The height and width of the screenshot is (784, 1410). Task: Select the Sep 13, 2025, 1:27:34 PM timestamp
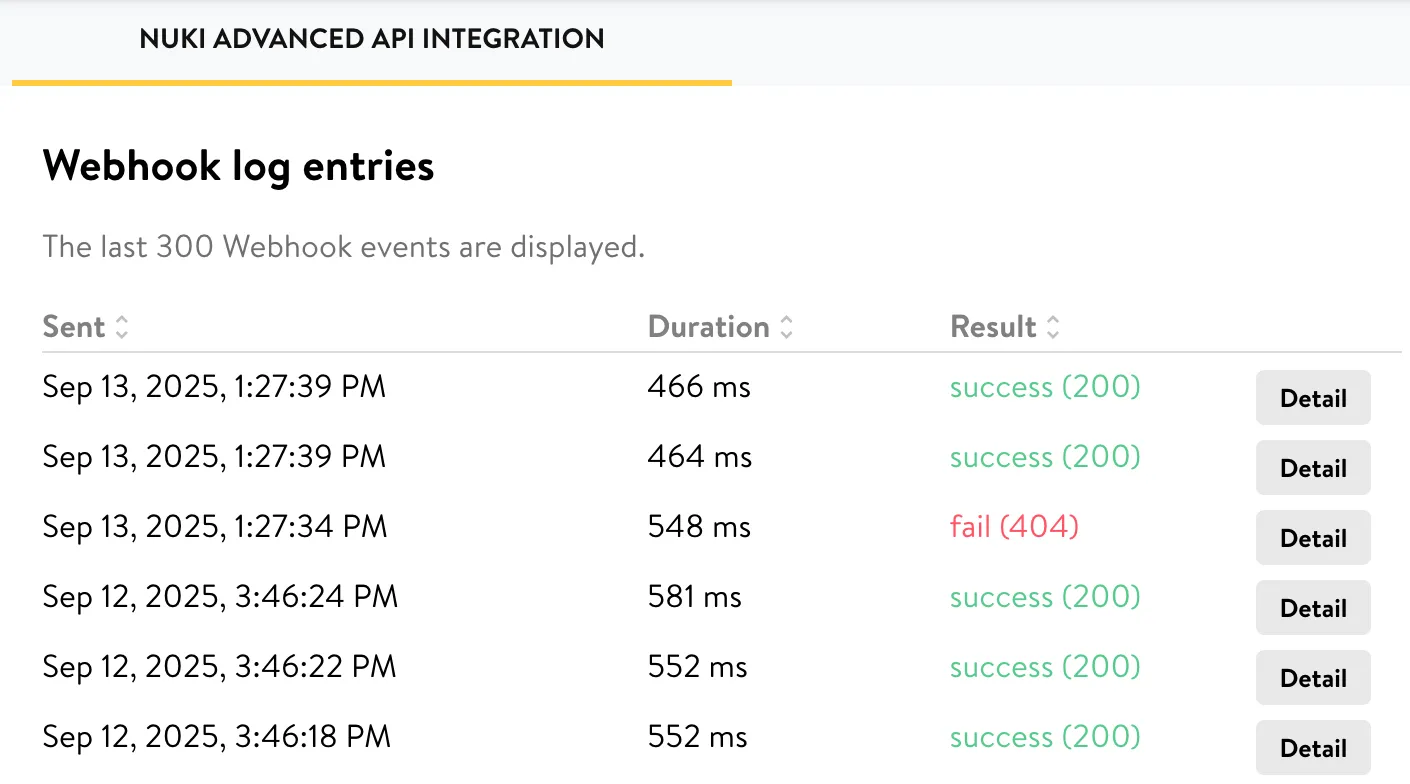215,527
